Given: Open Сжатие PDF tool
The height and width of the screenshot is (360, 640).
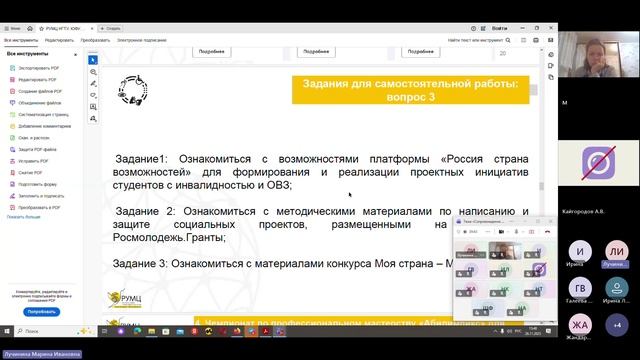Looking at the screenshot, I should click(26, 173).
